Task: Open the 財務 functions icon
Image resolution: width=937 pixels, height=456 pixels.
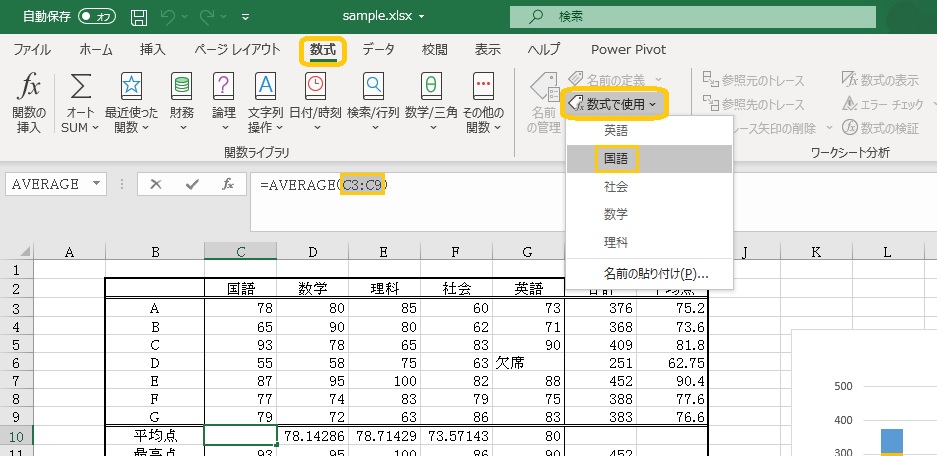Action: pyautogui.click(x=181, y=86)
